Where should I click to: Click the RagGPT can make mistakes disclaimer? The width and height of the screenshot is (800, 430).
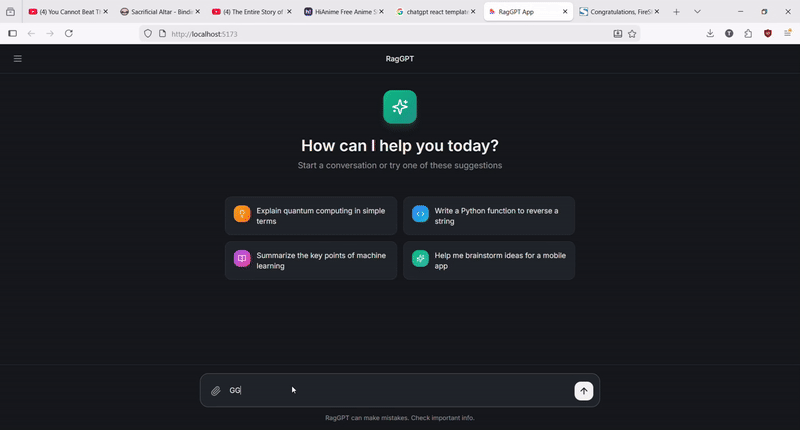[400, 418]
